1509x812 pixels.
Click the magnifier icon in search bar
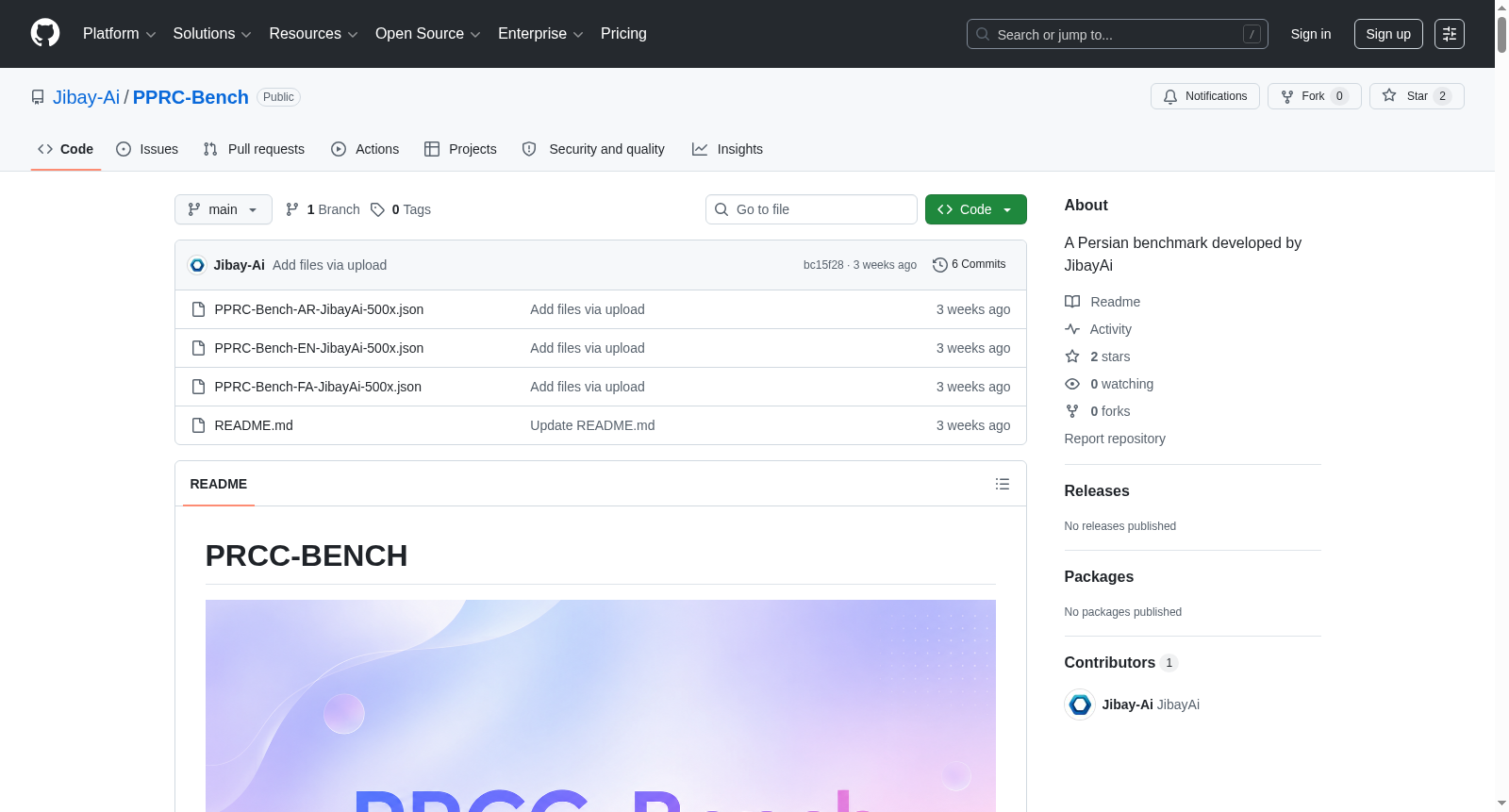pyautogui.click(x=983, y=34)
